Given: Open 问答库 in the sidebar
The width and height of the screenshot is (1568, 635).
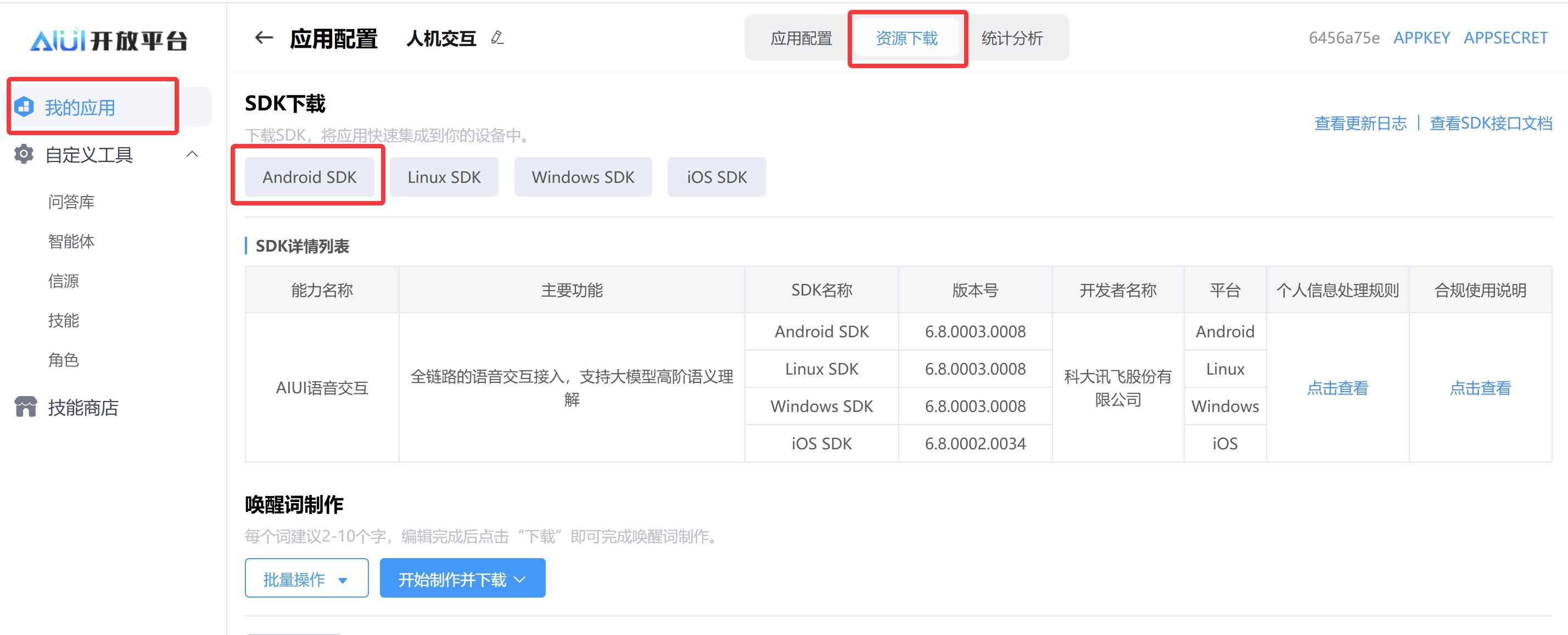Looking at the screenshot, I should (x=71, y=202).
